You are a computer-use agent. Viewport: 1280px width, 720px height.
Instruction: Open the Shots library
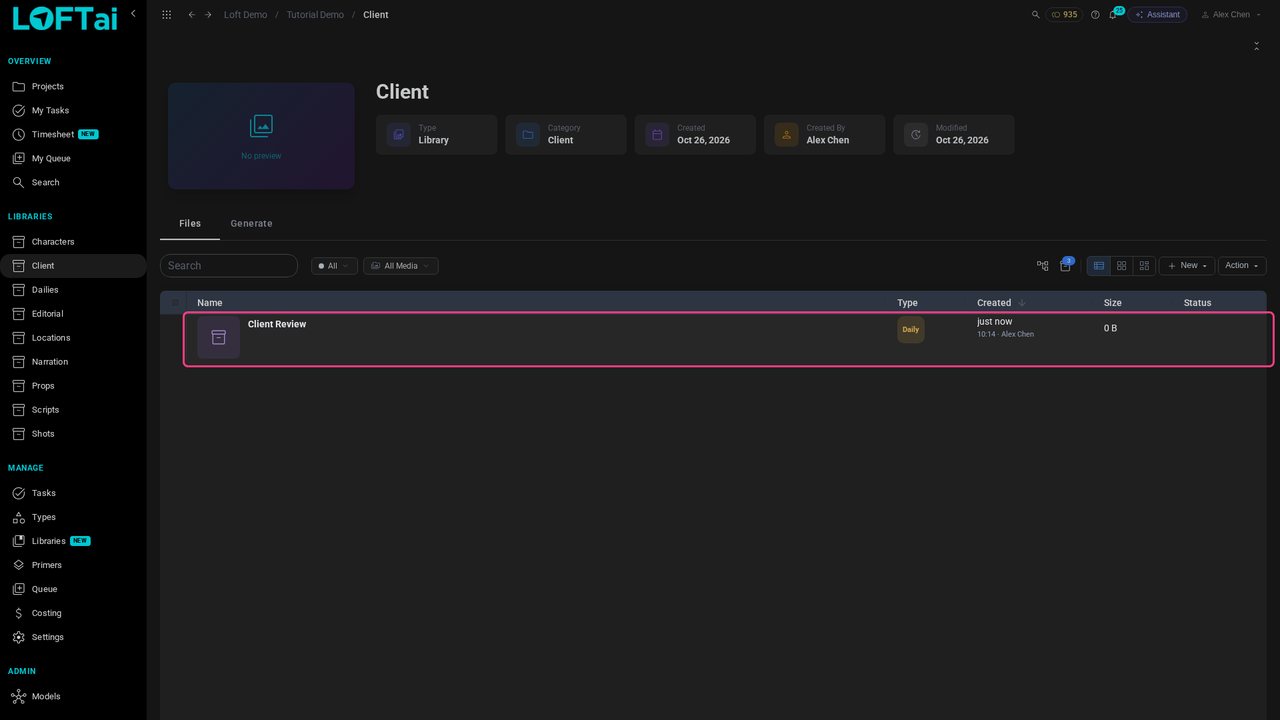point(73,434)
